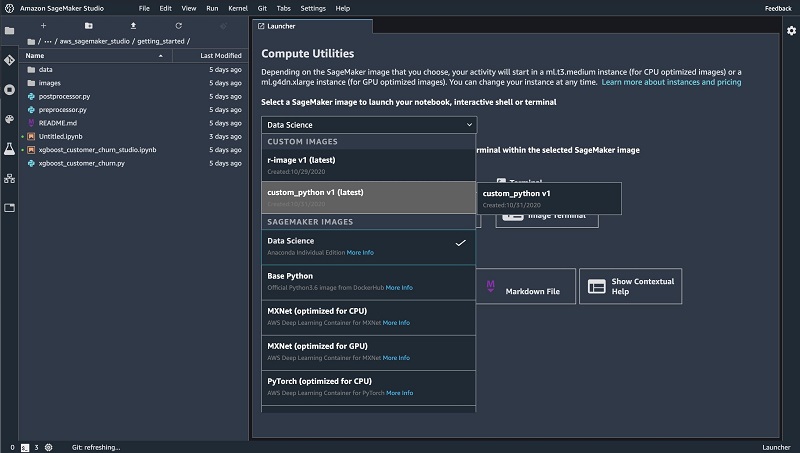Open the Edit menu
This screenshot has height=453, width=800.
point(165,8)
